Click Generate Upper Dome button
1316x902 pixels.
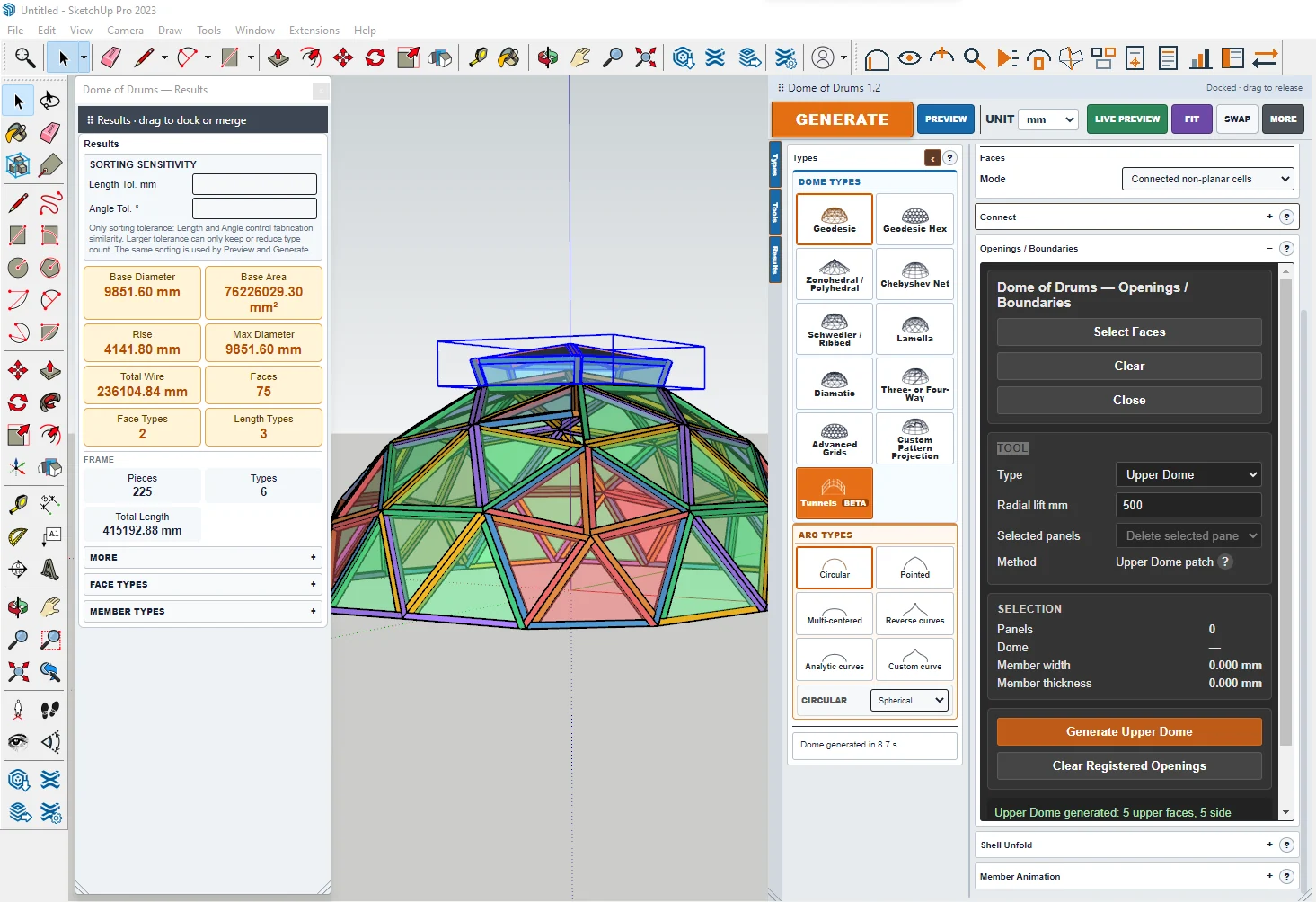(x=1129, y=731)
